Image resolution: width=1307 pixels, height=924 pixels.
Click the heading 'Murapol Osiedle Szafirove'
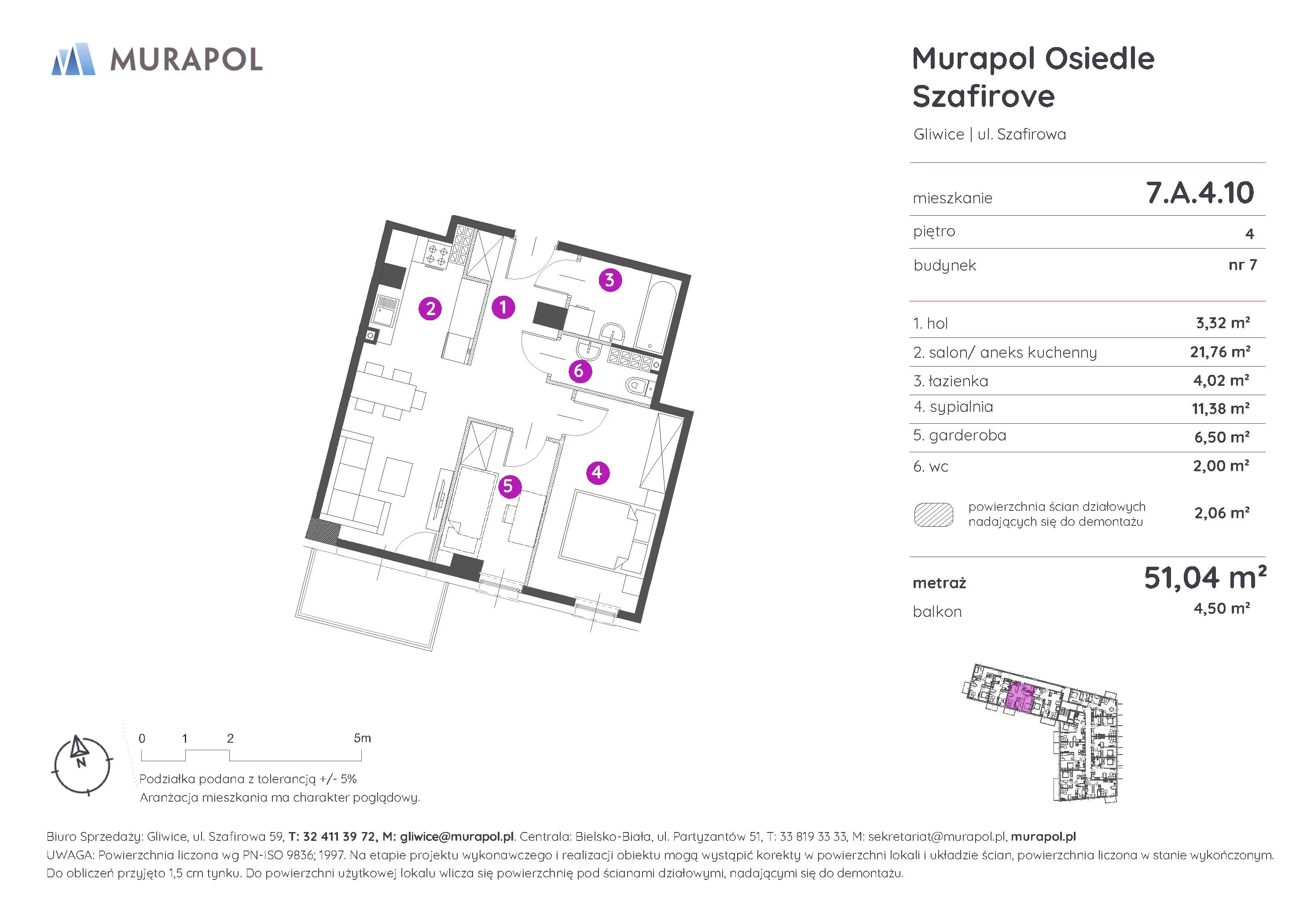[1033, 77]
